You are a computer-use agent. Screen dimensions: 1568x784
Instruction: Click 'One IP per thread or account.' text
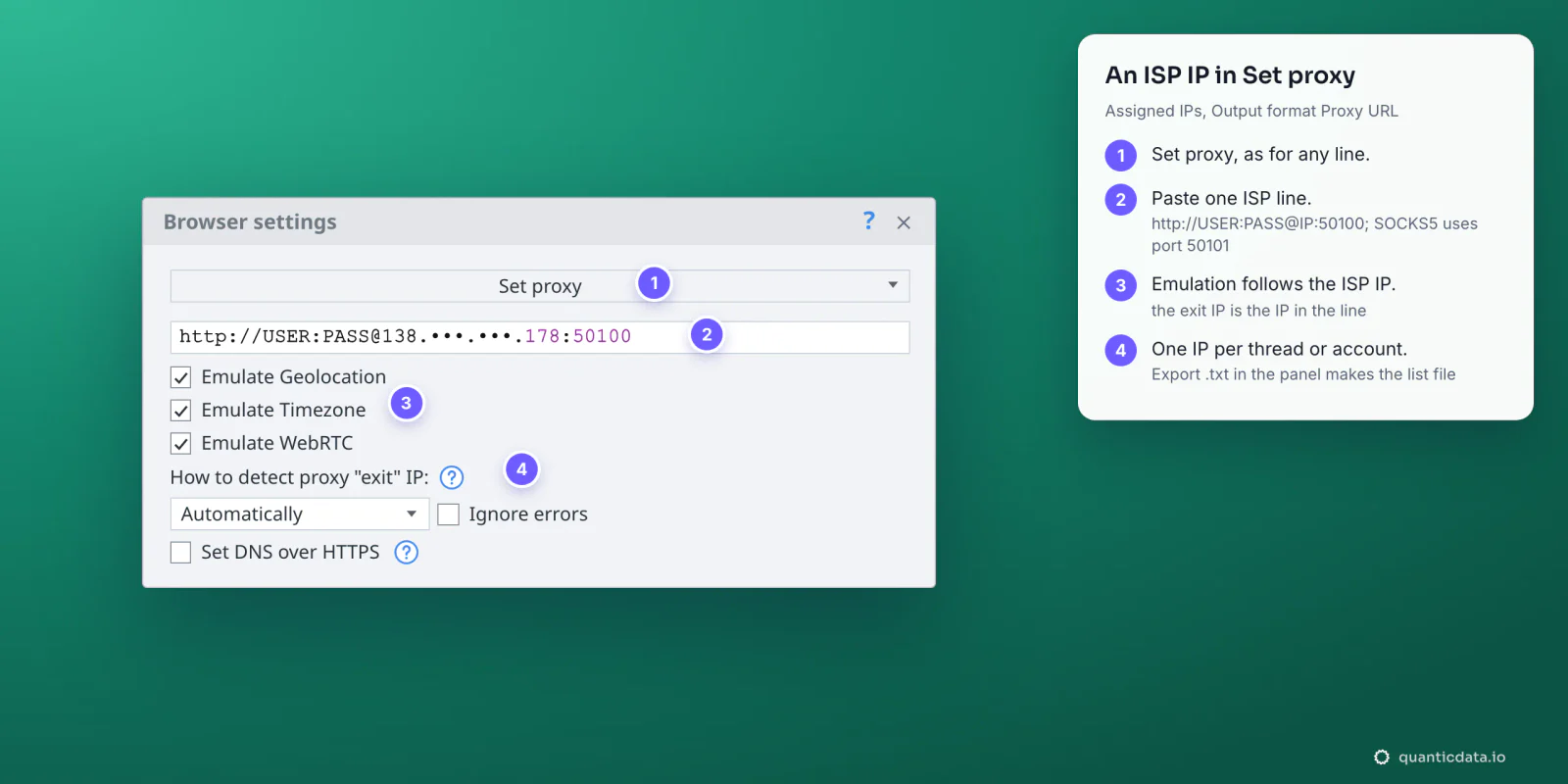click(1279, 349)
